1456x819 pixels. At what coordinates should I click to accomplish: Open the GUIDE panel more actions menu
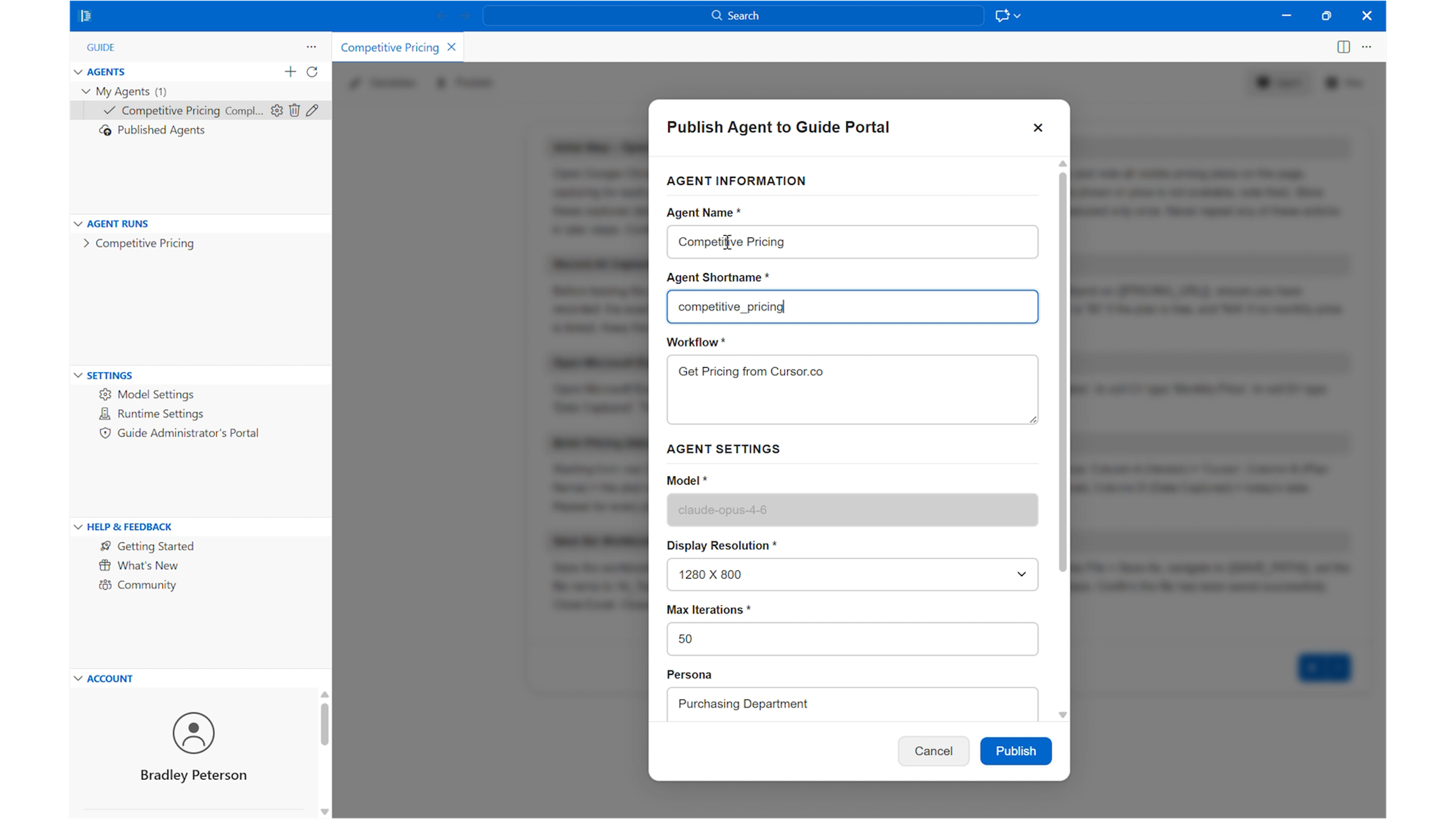point(312,47)
